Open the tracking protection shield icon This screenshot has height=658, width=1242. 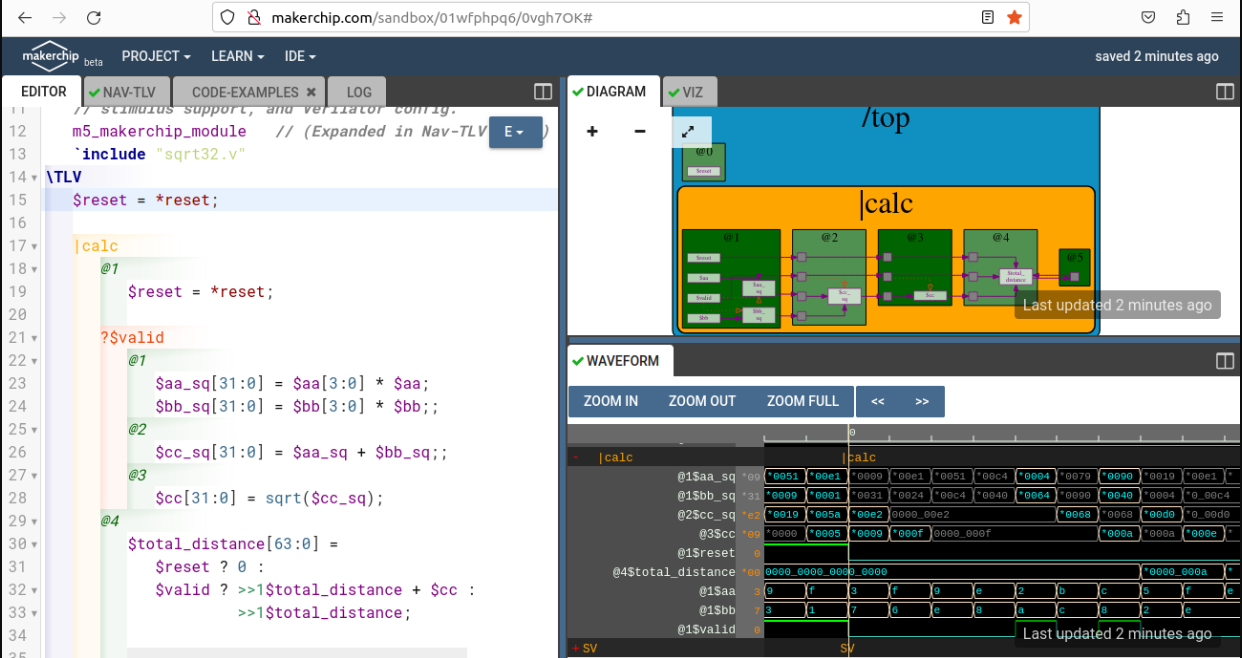[227, 17]
